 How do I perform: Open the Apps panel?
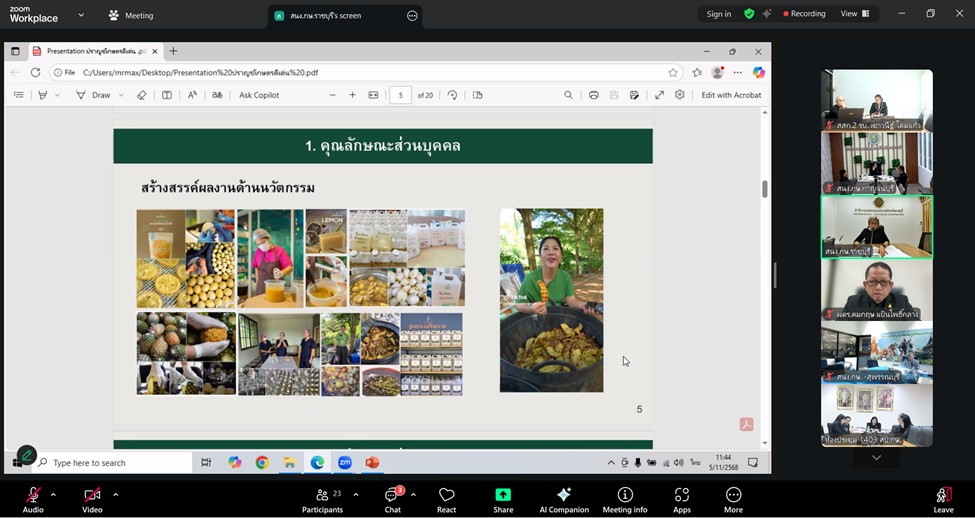(681, 499)
